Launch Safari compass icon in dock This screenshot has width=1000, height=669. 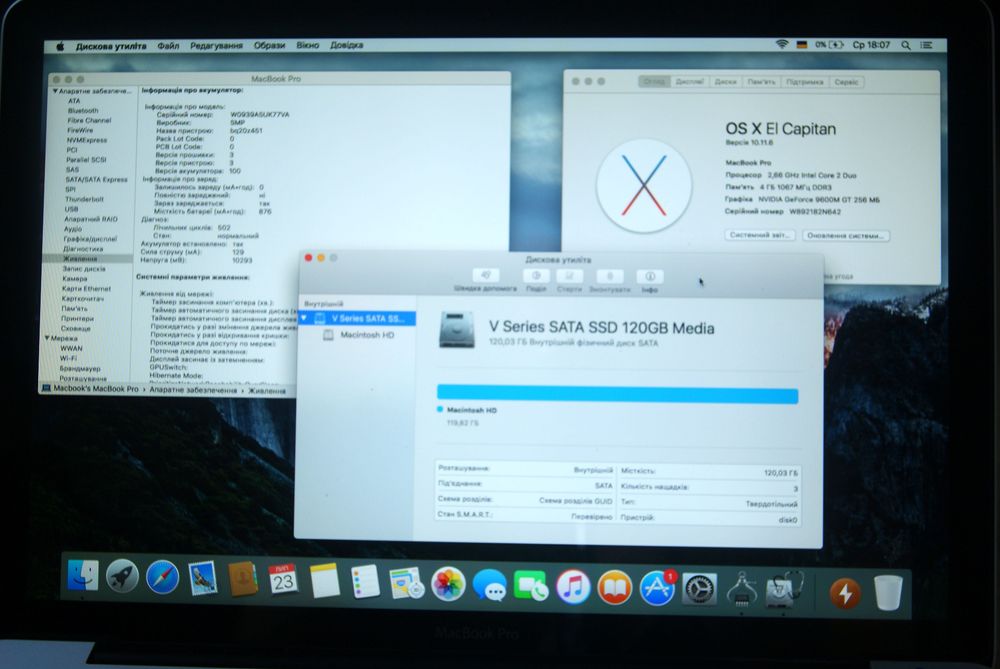(x=163, y=577)
